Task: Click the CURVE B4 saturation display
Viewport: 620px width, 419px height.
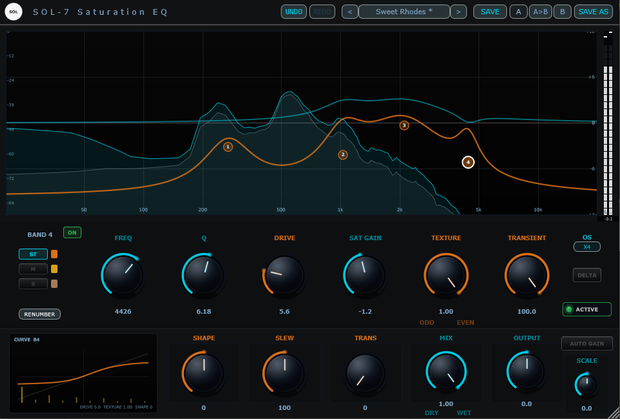Action: (83, 373)
